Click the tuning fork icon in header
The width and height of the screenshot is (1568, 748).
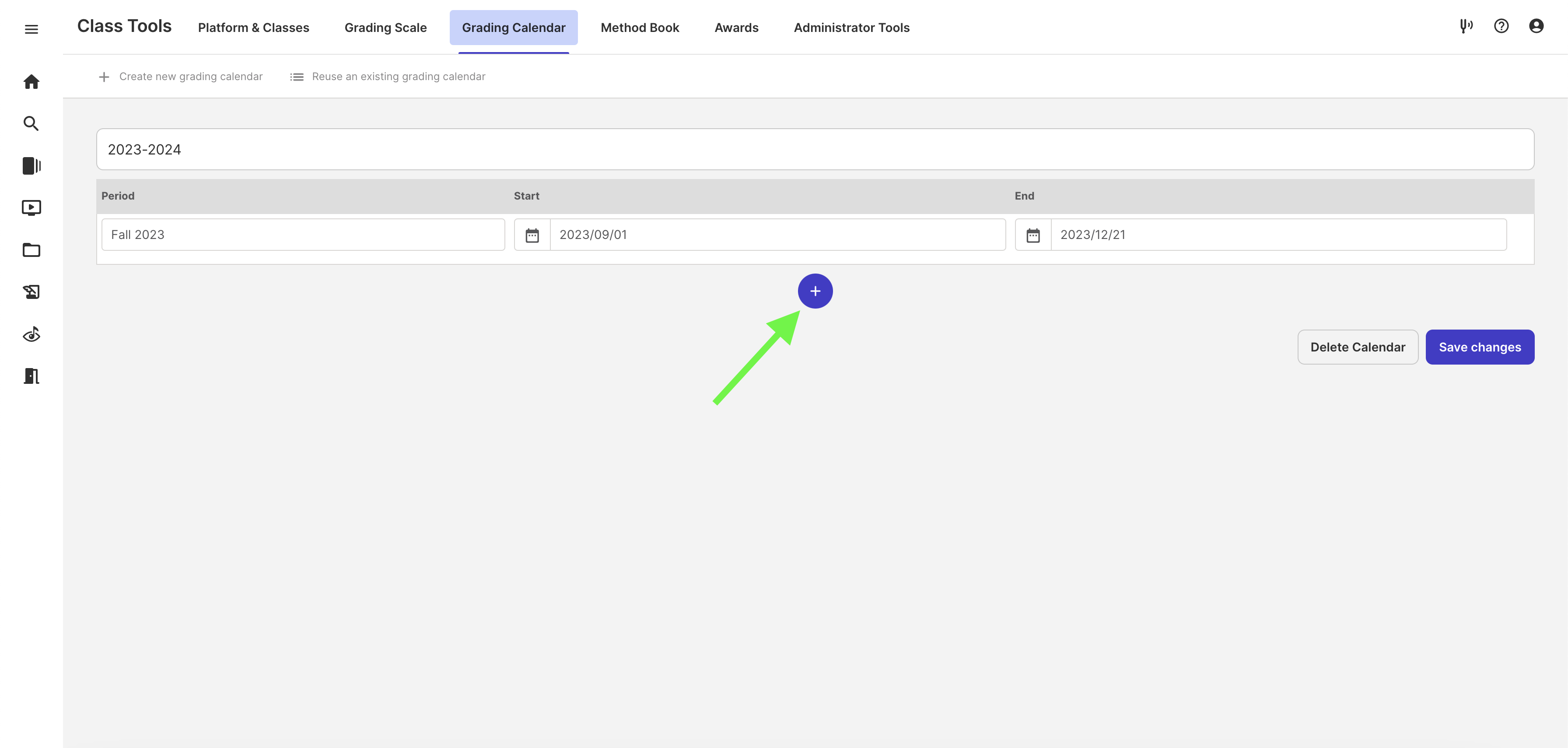click(1466, 26)
